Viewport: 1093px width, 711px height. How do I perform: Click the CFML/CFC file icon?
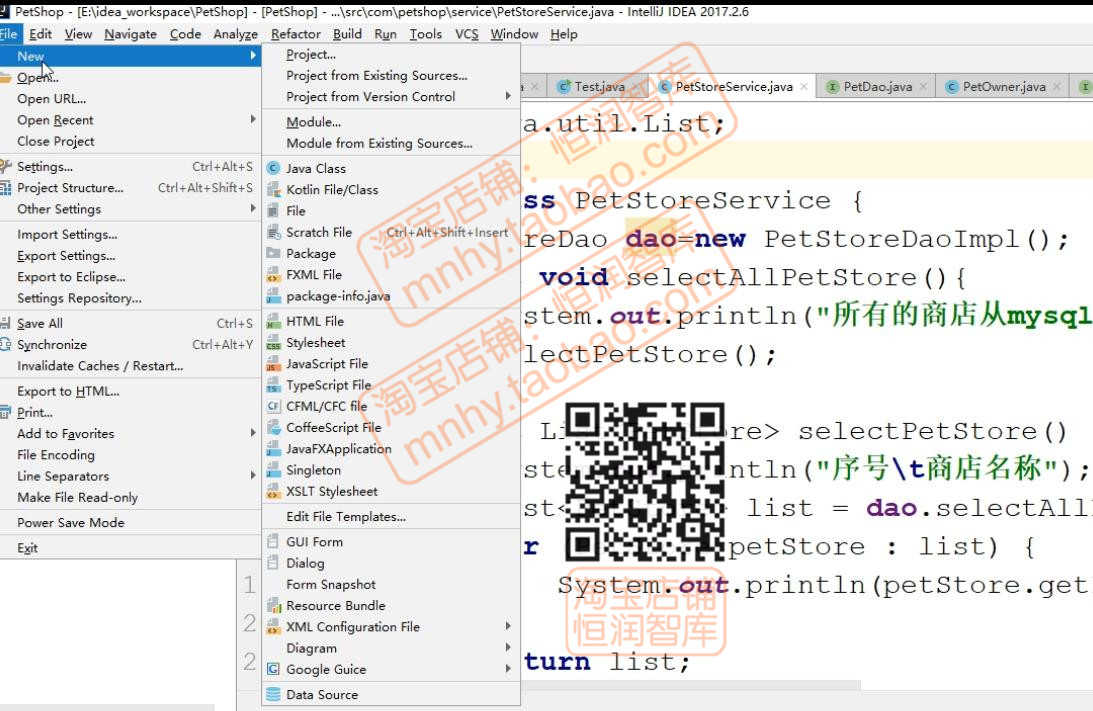click(x=273, y=406)
